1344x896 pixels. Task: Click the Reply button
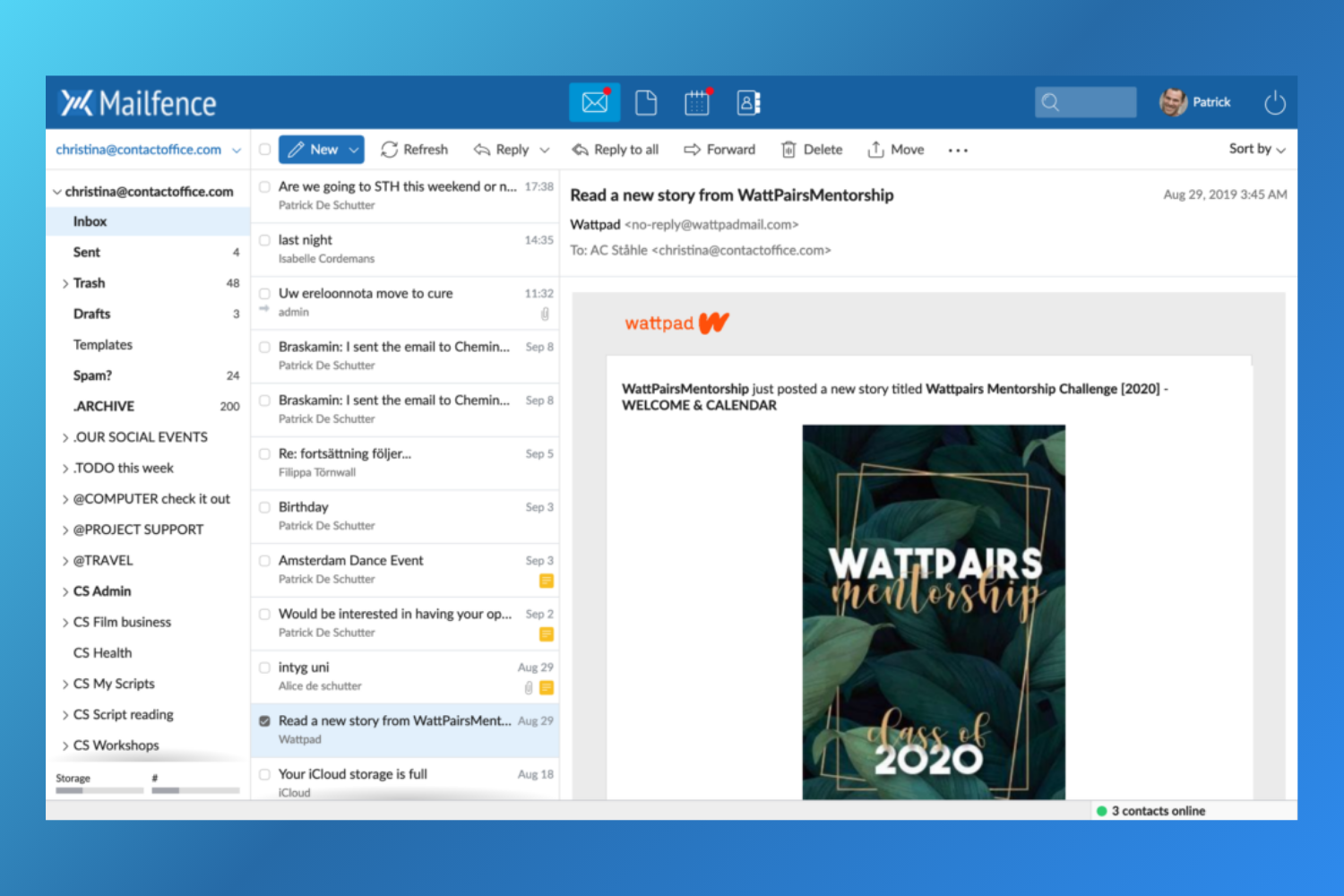coord(502,150)
